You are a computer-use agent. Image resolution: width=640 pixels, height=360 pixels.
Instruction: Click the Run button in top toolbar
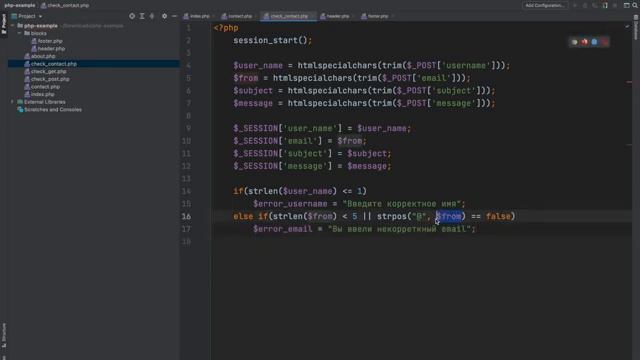pyautogui.click(x=575, y=5)
